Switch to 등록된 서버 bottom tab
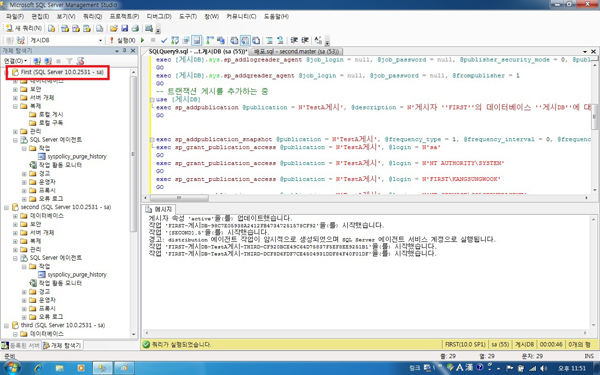Screen dimensions: 600x375 pos(21,345)
